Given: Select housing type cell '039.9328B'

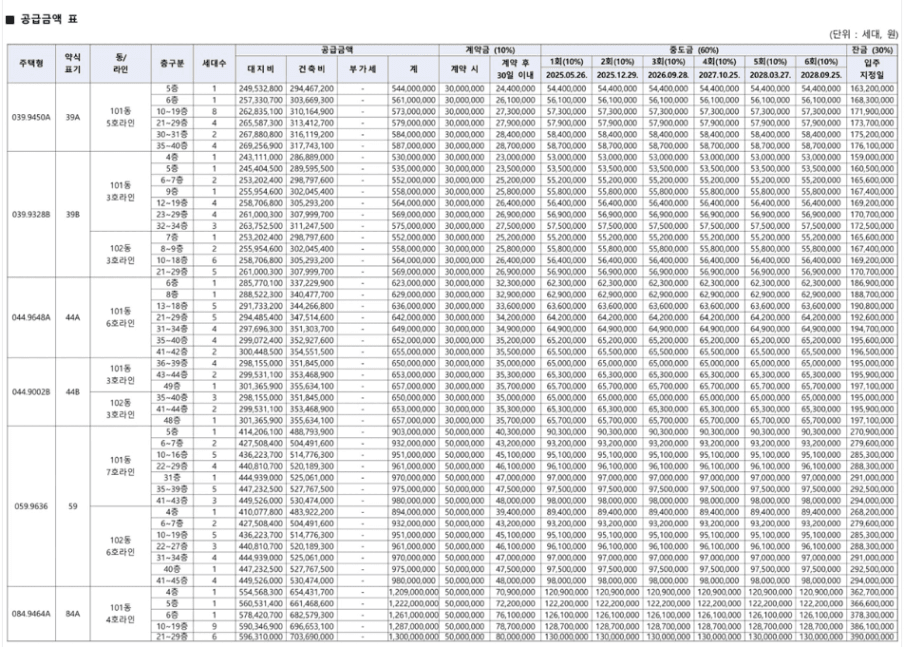Looking at the screenshot, I should click(31, 215).
